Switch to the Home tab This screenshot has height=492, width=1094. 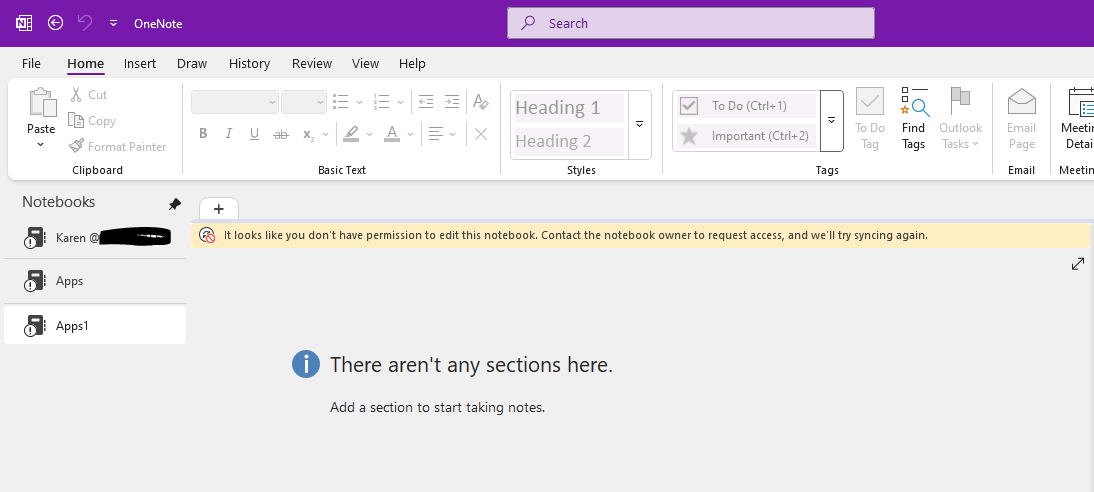85,64
